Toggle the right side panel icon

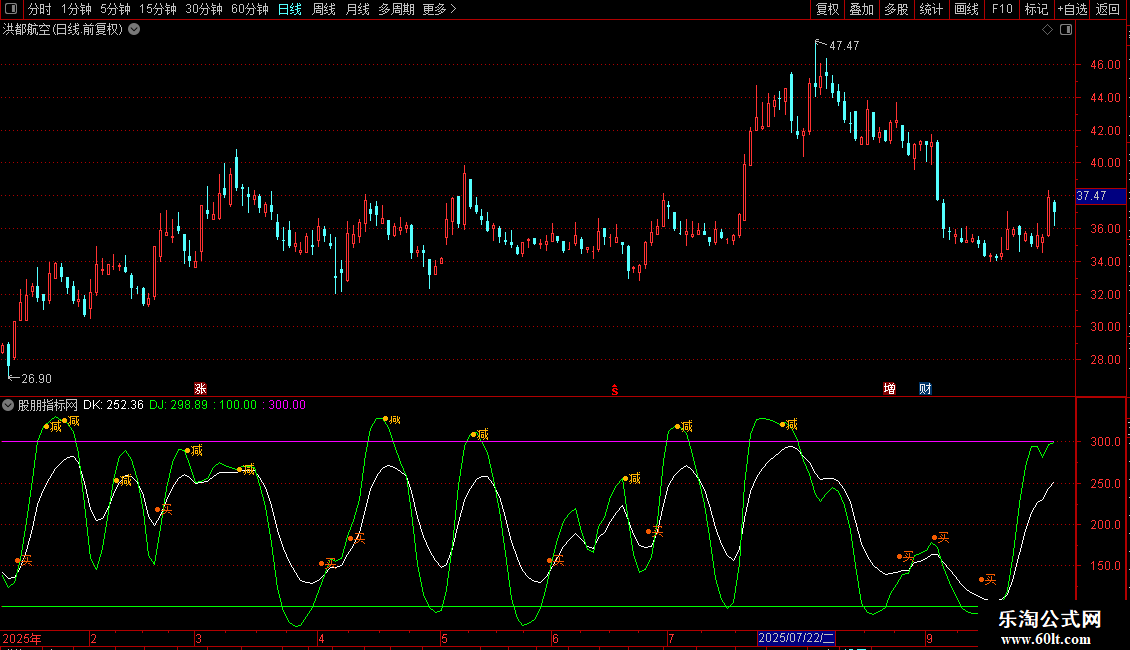click(1066, 30)
